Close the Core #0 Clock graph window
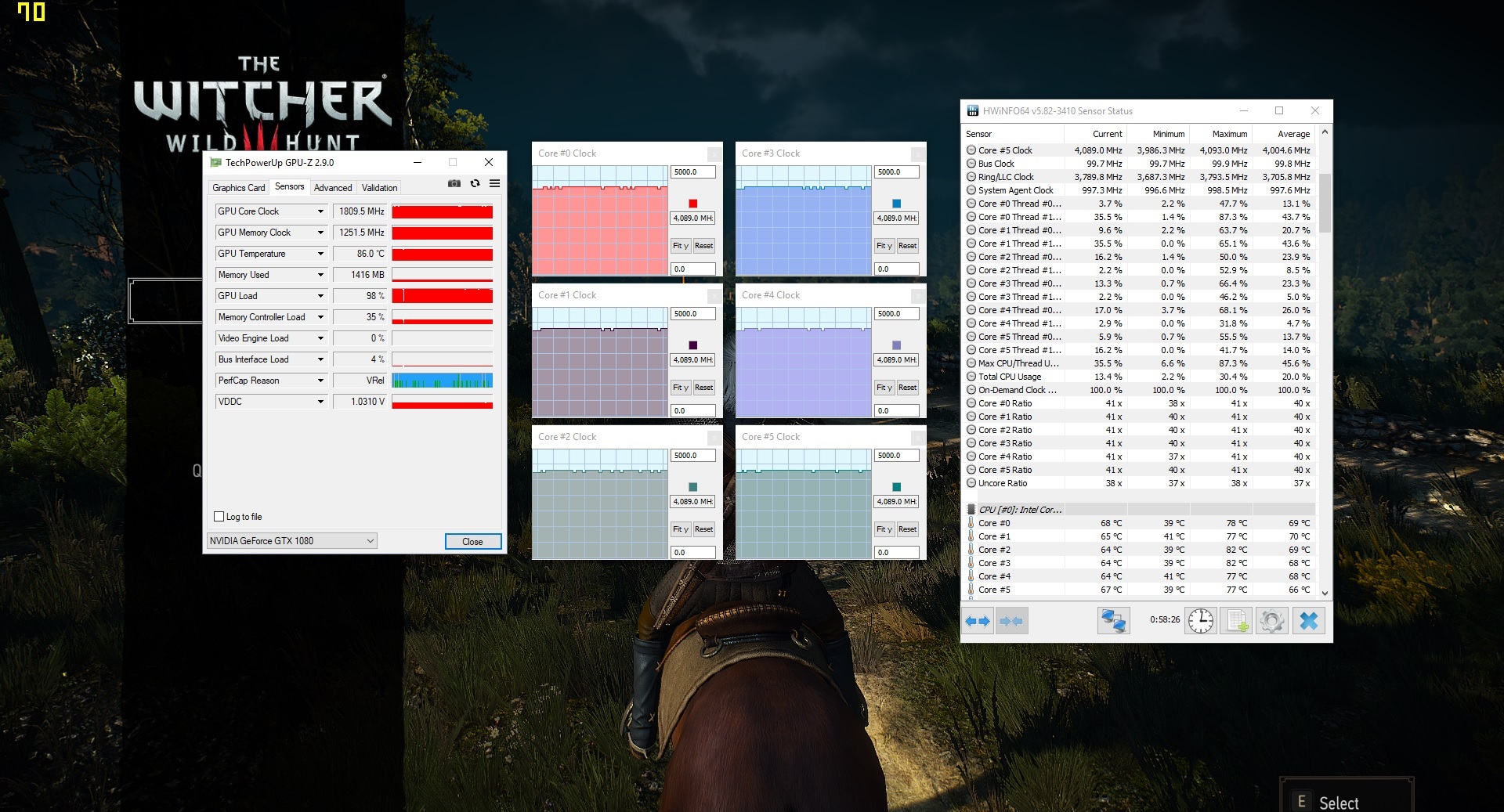The height and width of the screenshot is (812, 1504). click(x=714, y=154)
